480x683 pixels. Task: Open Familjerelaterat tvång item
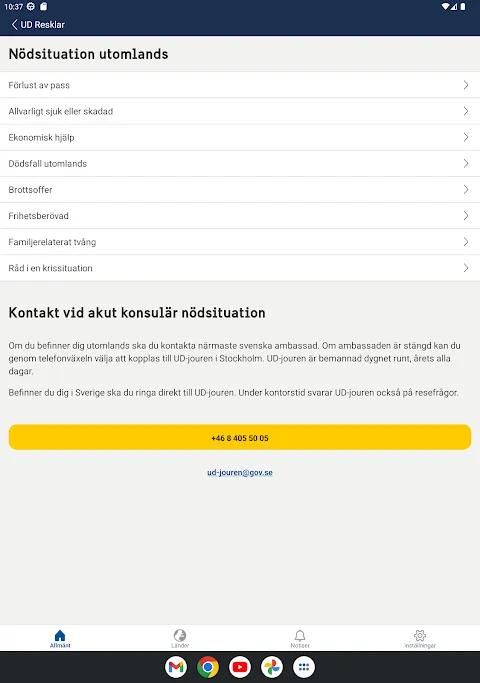240,242
